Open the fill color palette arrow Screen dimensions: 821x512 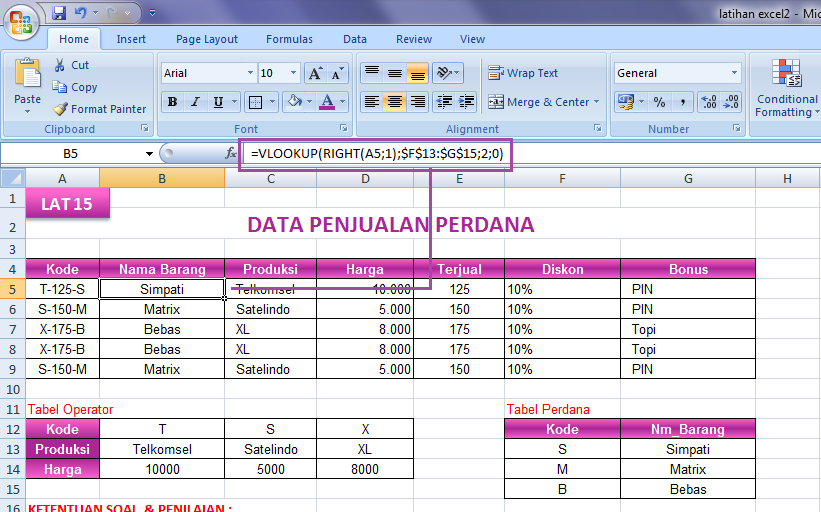(309, 102)
